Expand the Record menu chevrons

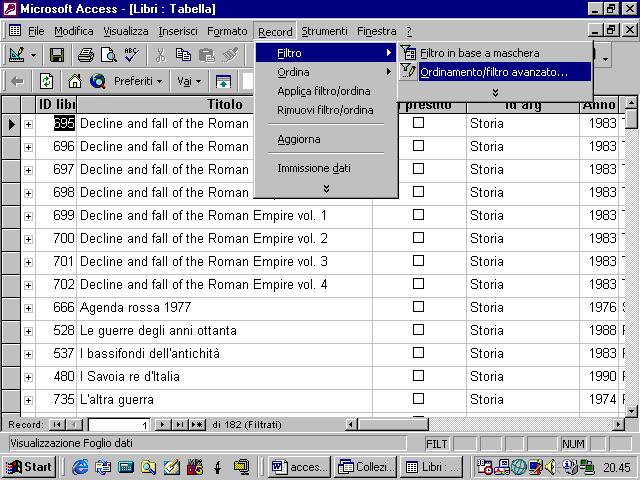(x=326, y=189)
